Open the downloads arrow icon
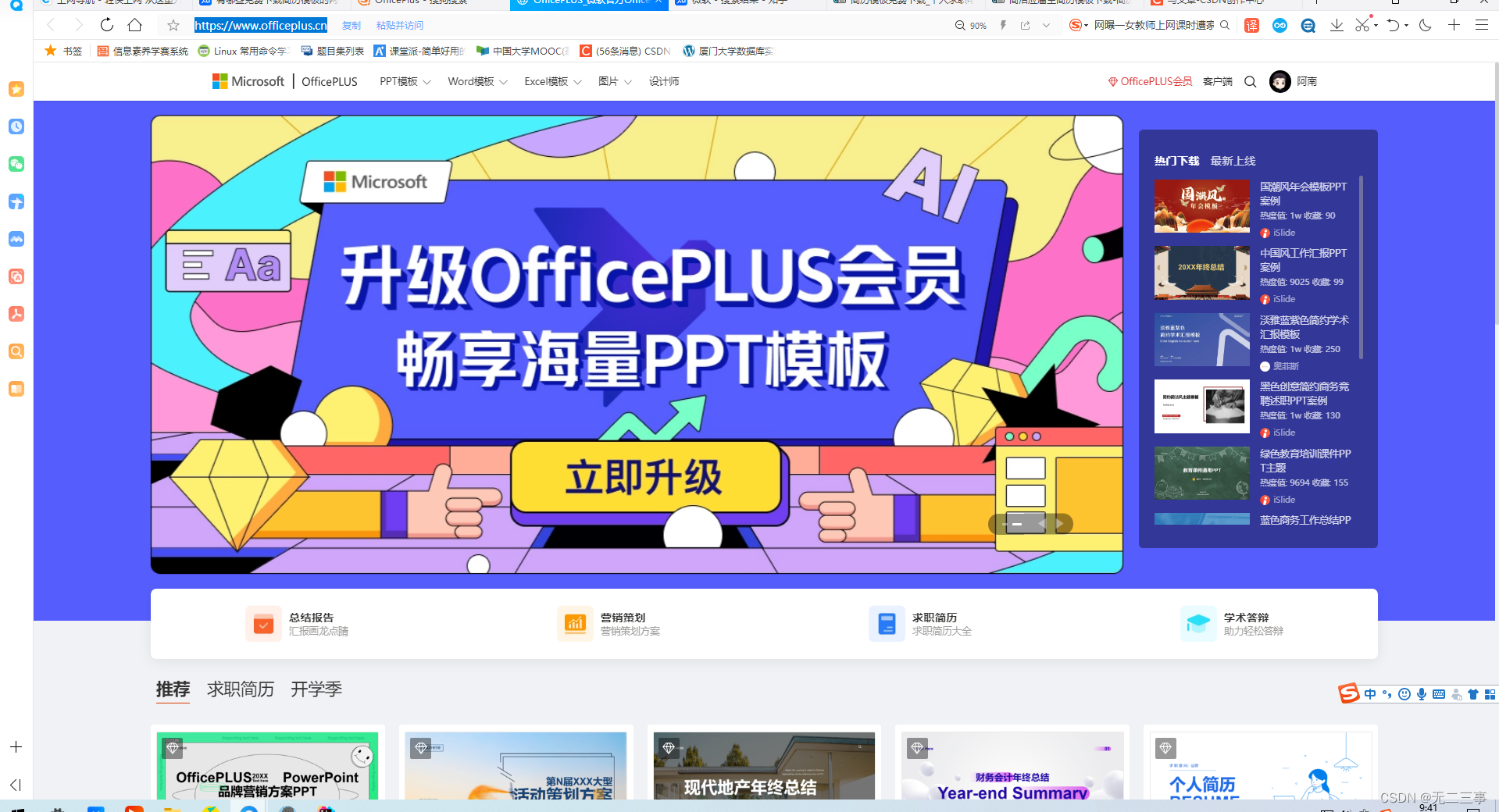1499x812 pixels. click(x=1337, y=25)
